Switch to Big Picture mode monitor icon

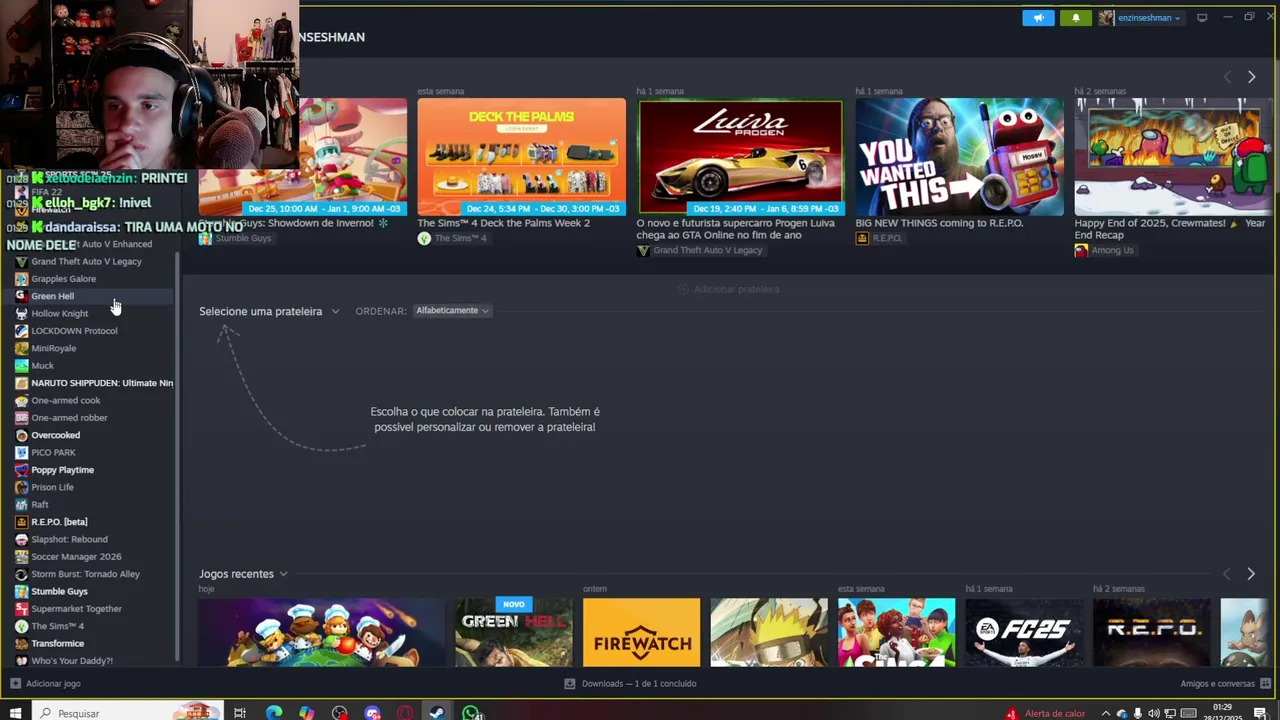[1202, 17]
